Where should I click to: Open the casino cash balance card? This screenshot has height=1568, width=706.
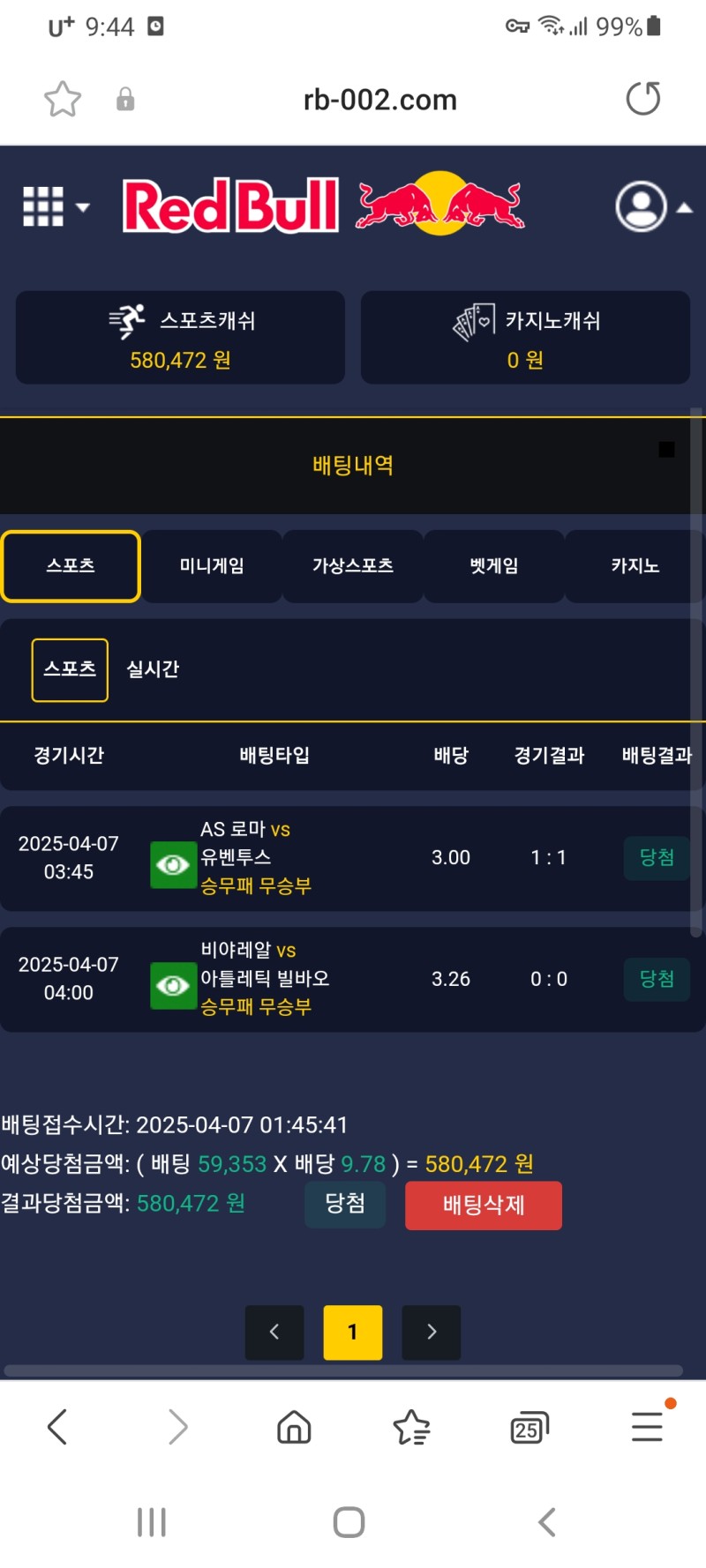coord(525,338)
